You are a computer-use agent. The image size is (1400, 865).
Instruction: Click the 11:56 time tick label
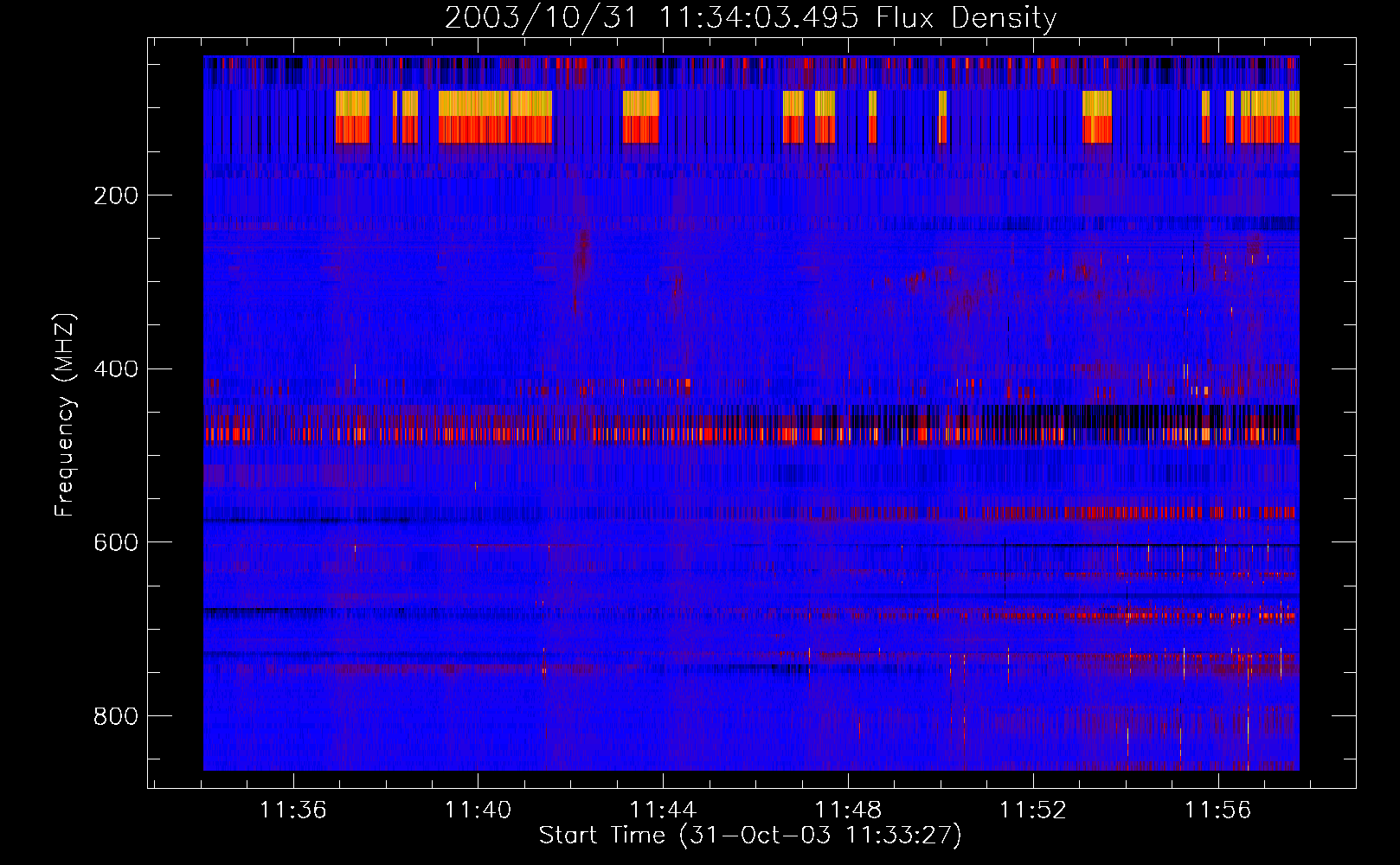coord(1218,811)
